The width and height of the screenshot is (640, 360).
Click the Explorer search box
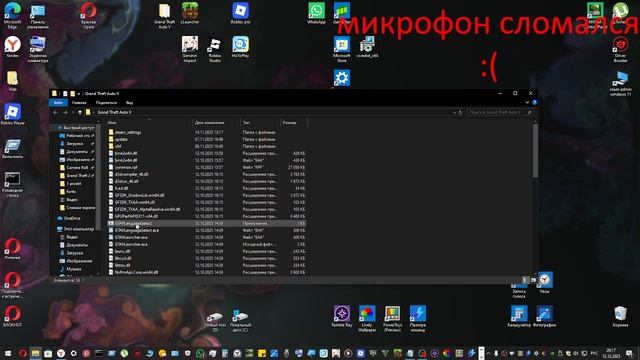tap(500, 112)
